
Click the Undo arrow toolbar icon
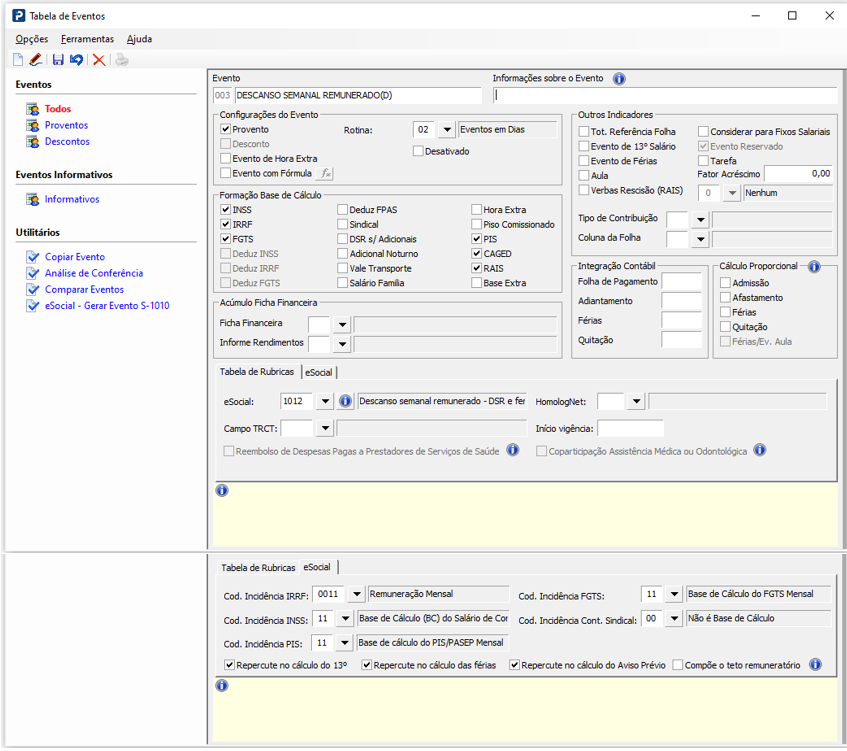[x=76, y=60]
